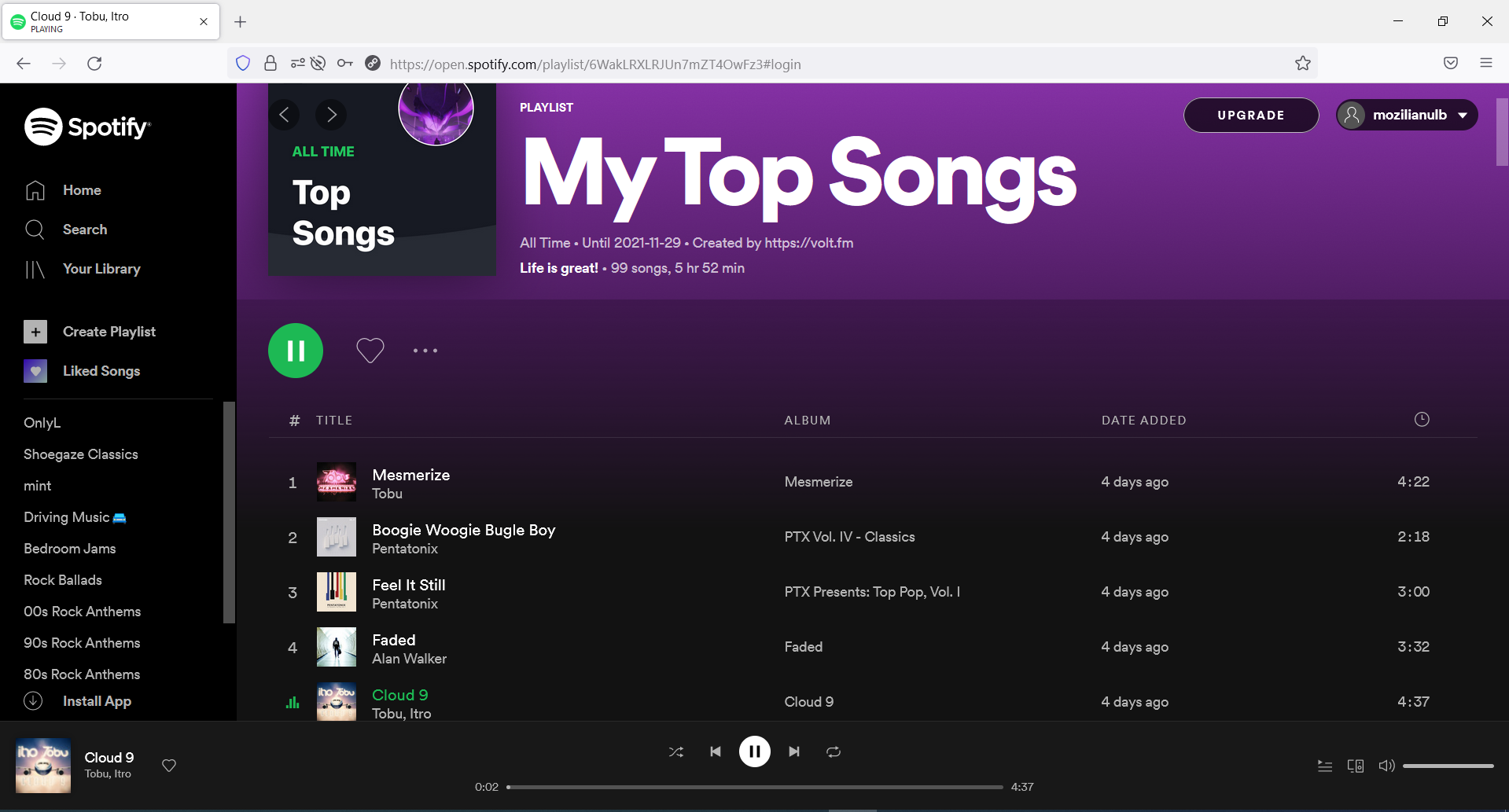This screenshot has height=812, width=1509.
Task: Open the Install App link
Action: [96, 700]
